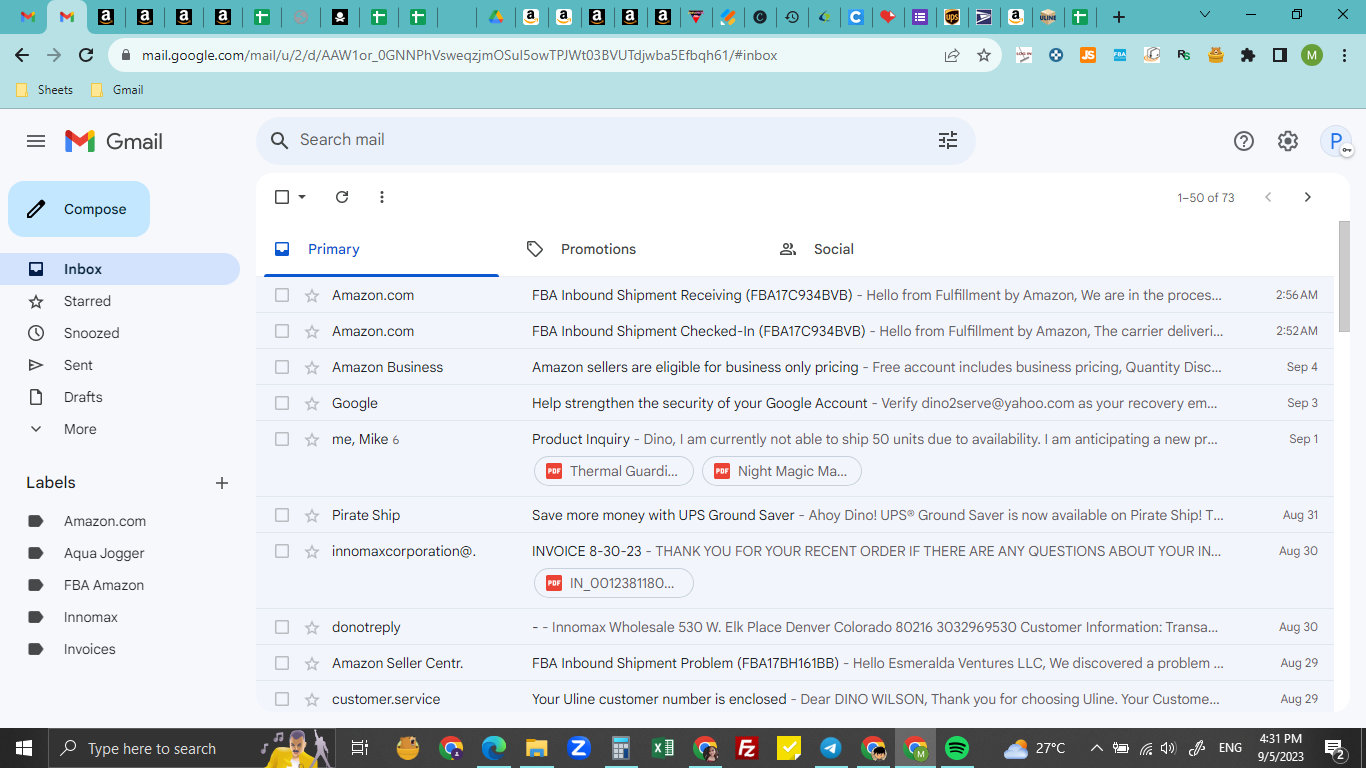Open Telegram from the taskbar
The image size is (1366, 768).
click(x=830, y=748)
